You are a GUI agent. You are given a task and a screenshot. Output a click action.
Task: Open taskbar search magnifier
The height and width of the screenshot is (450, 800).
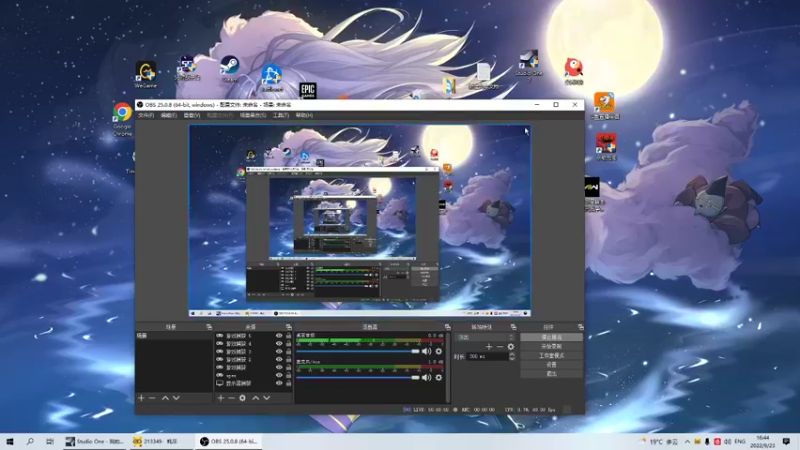(x=30, y=442)
